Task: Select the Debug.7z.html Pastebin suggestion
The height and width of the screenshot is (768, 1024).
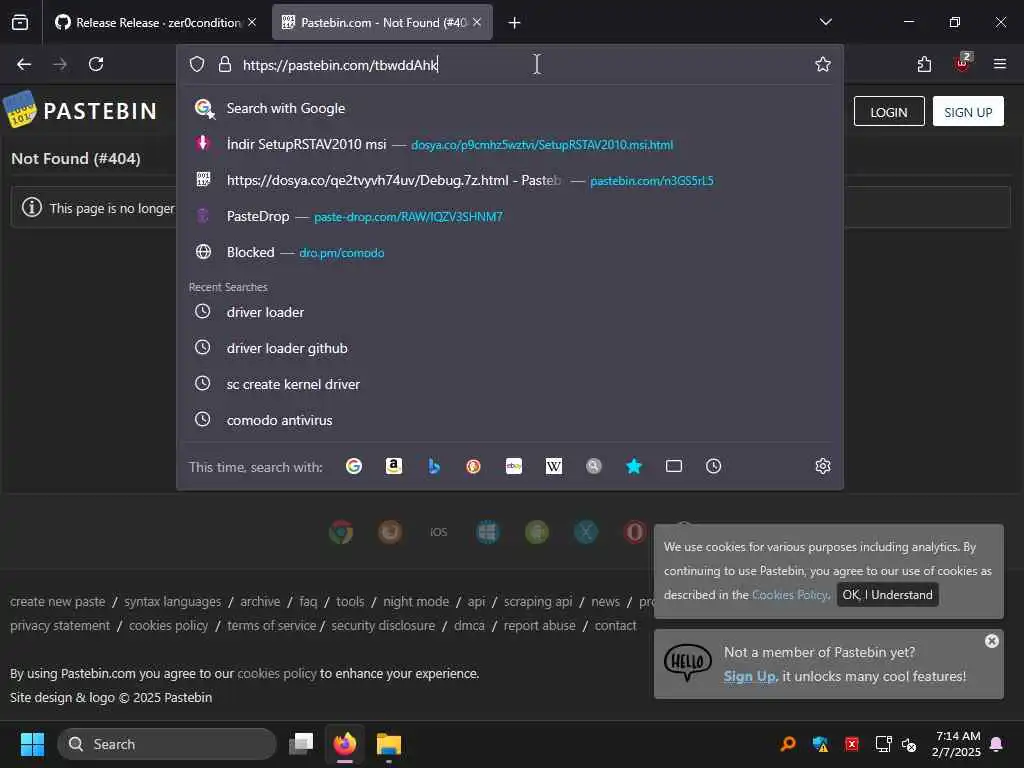Action: click(509, 180)
